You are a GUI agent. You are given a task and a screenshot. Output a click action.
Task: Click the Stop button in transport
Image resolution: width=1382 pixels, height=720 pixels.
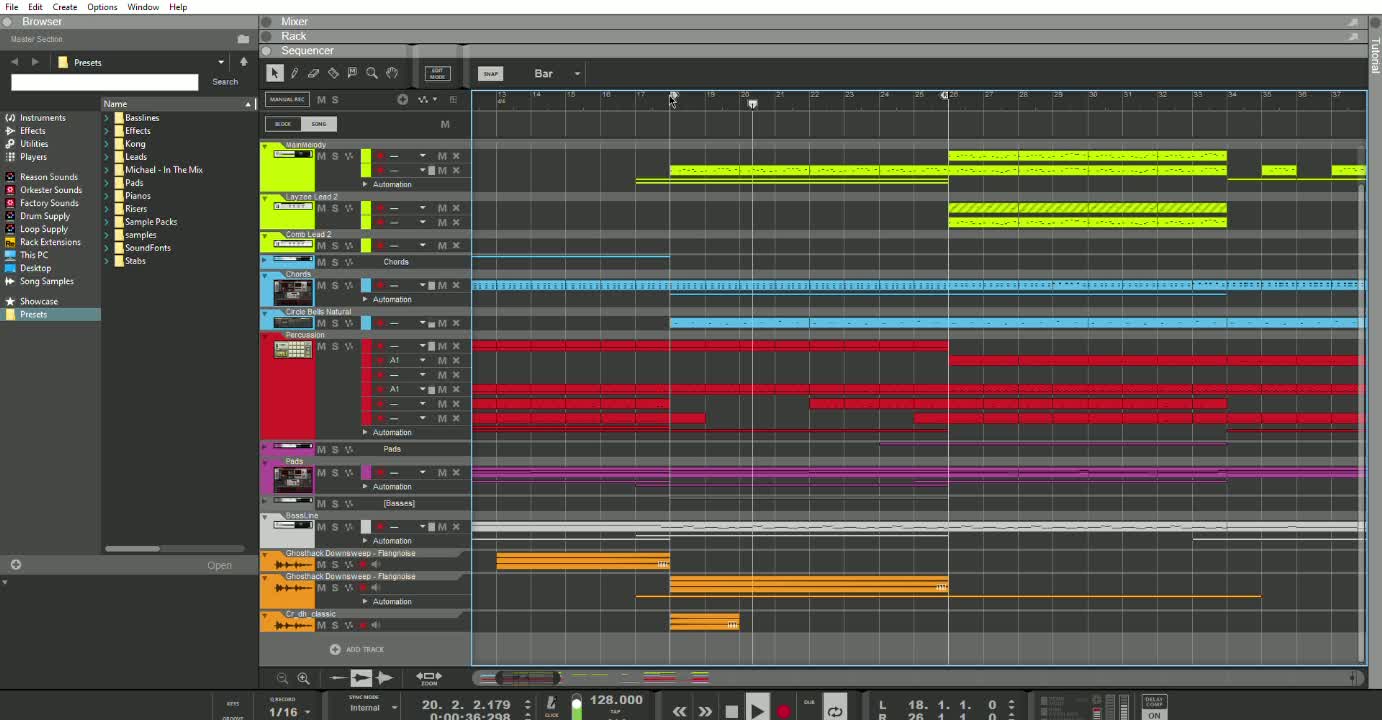tap(731, 711)
